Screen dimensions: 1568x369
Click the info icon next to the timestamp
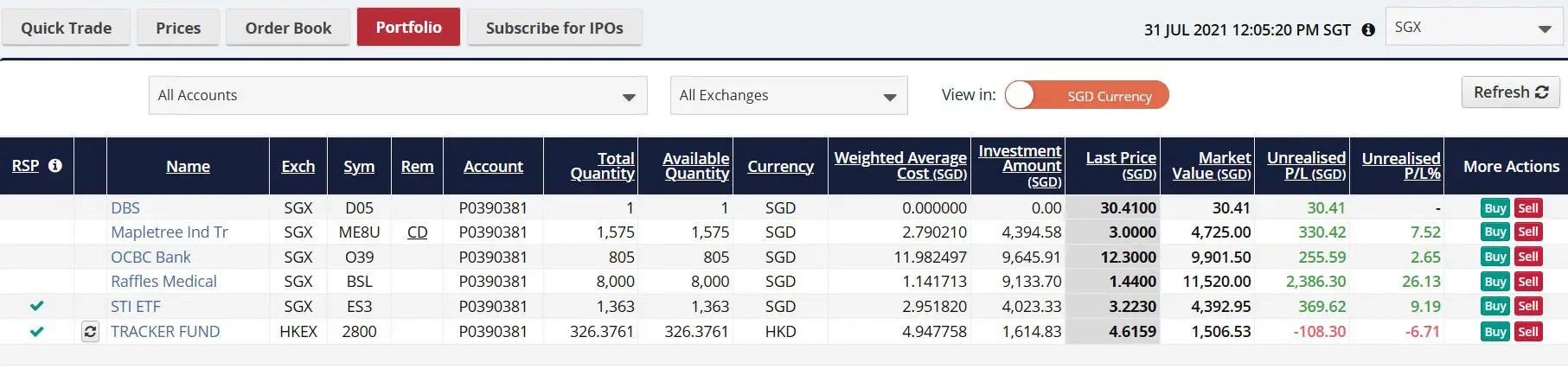1368,29
